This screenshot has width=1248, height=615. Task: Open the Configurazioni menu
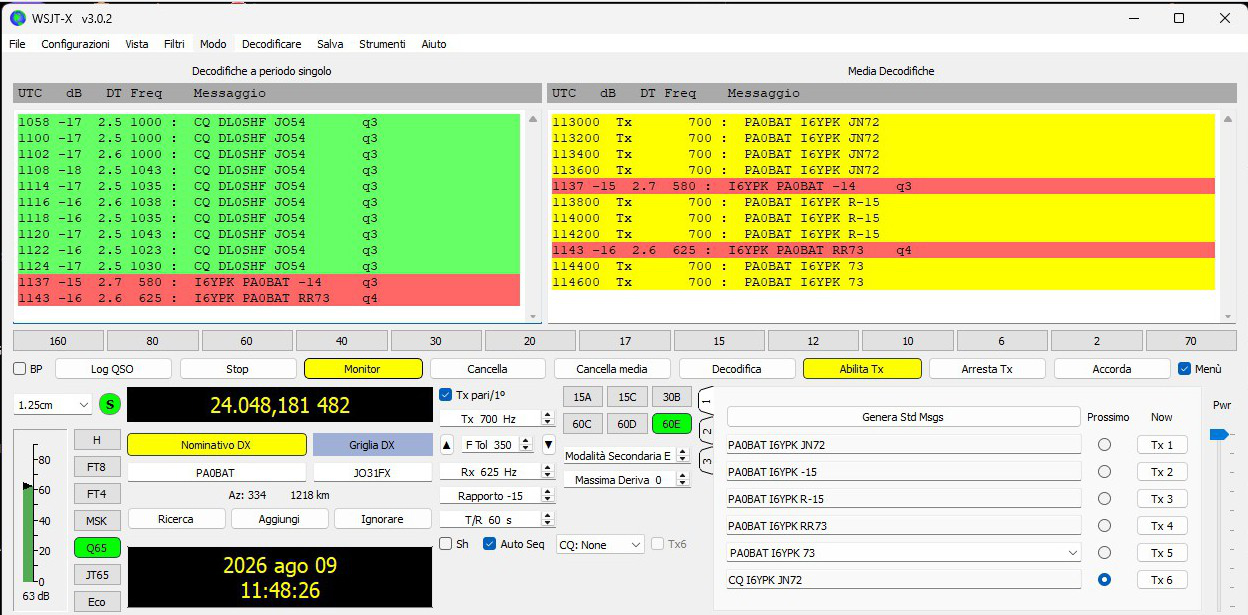coord(75,44)
